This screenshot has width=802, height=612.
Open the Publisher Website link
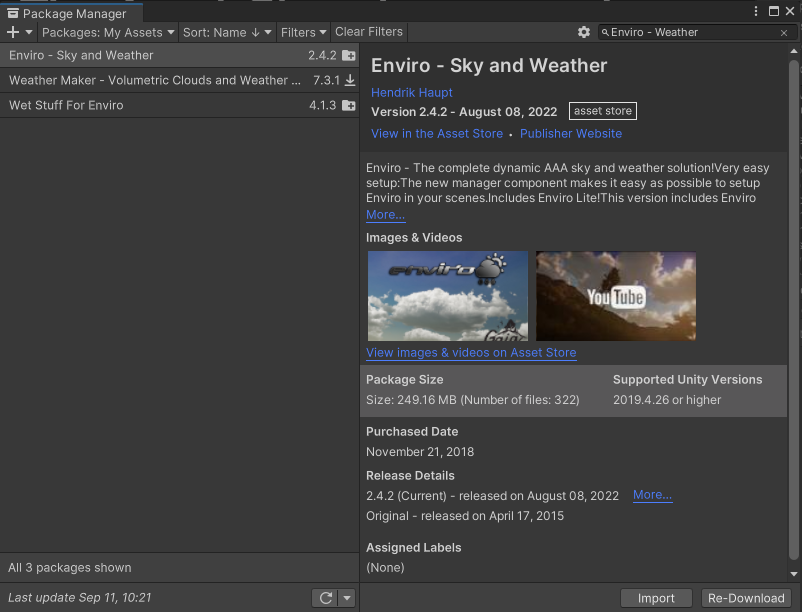coord(571,133)
